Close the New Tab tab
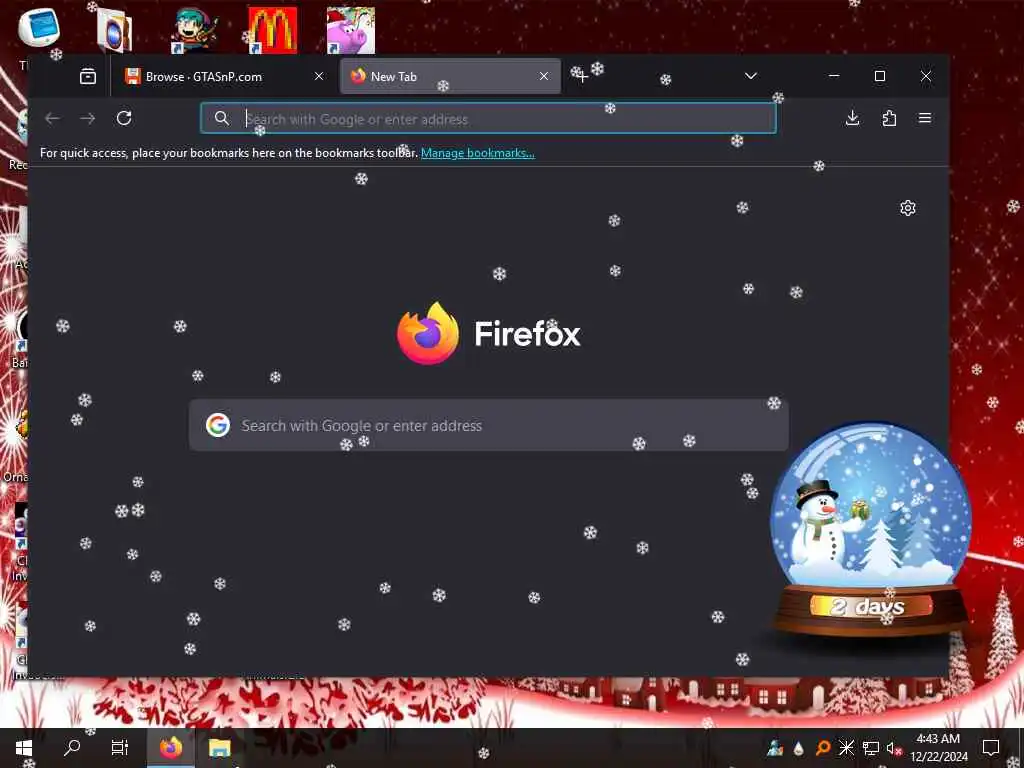 (x=543, y=76)
